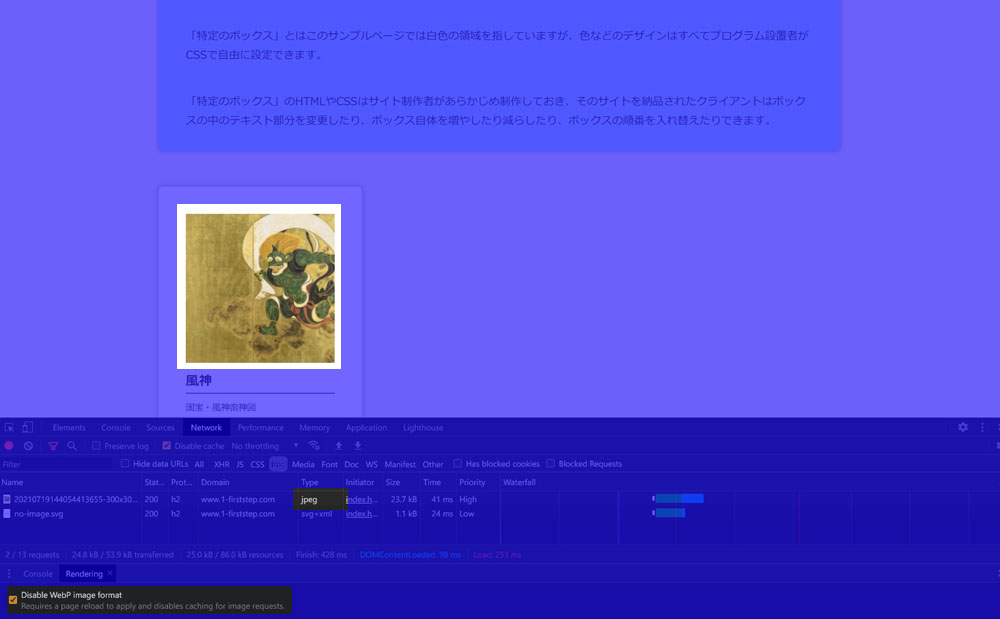Sort by Type column header
The image size is (1000, 619).
click(319, 483)
